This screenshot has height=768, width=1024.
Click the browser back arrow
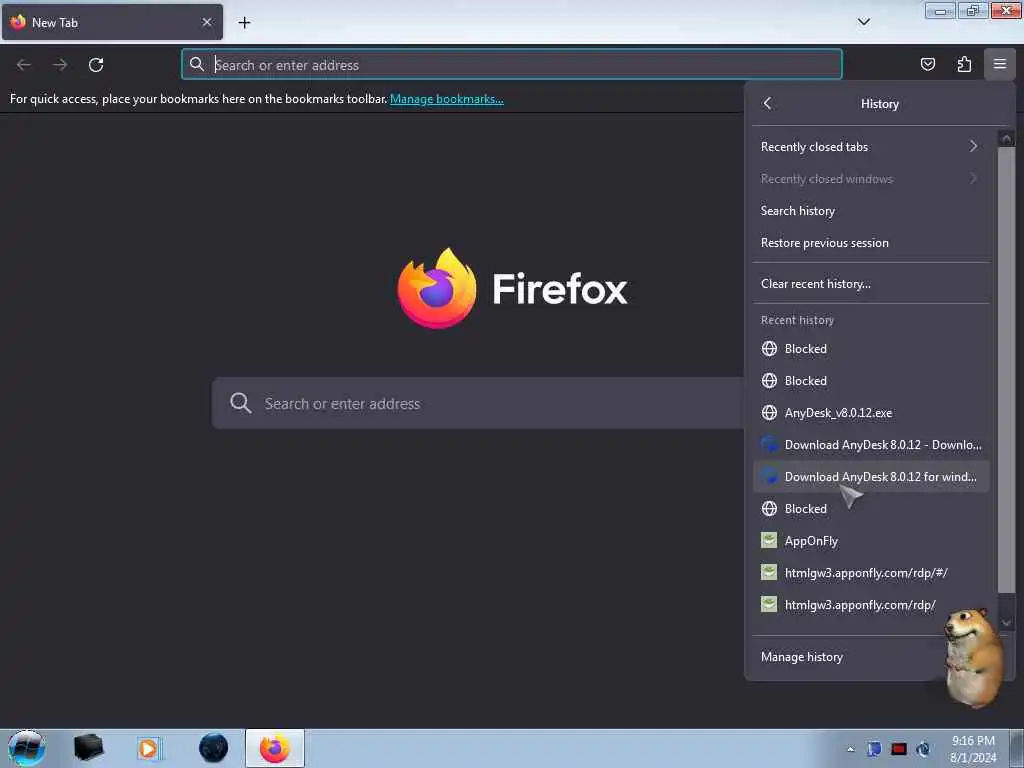click(x=24, y=65)
